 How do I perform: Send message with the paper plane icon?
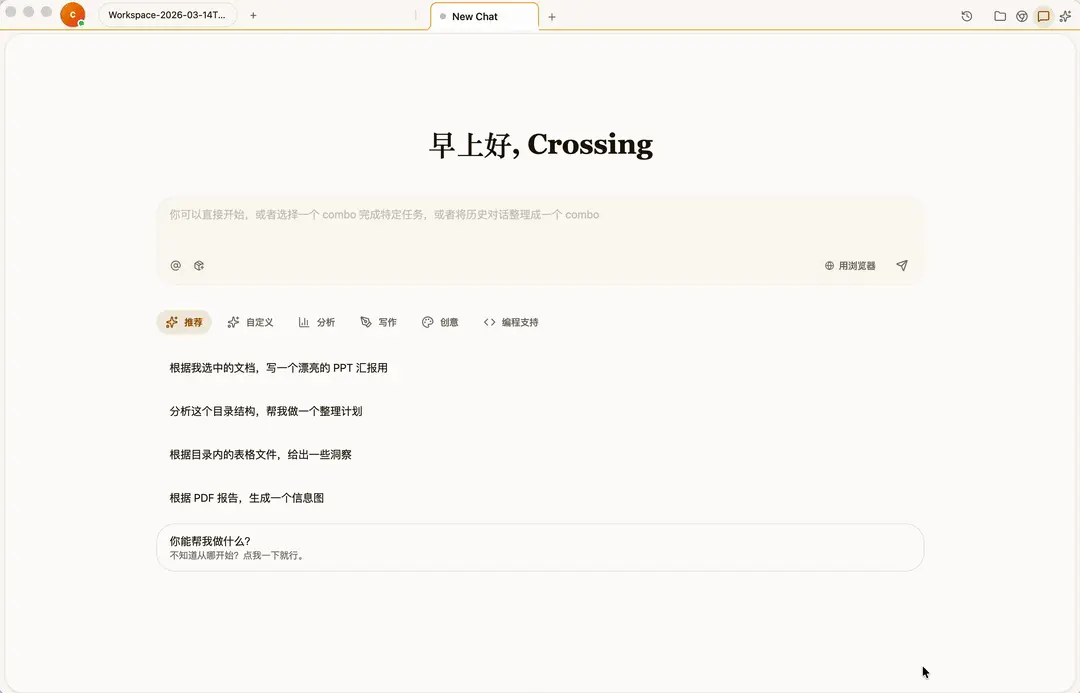901,265
